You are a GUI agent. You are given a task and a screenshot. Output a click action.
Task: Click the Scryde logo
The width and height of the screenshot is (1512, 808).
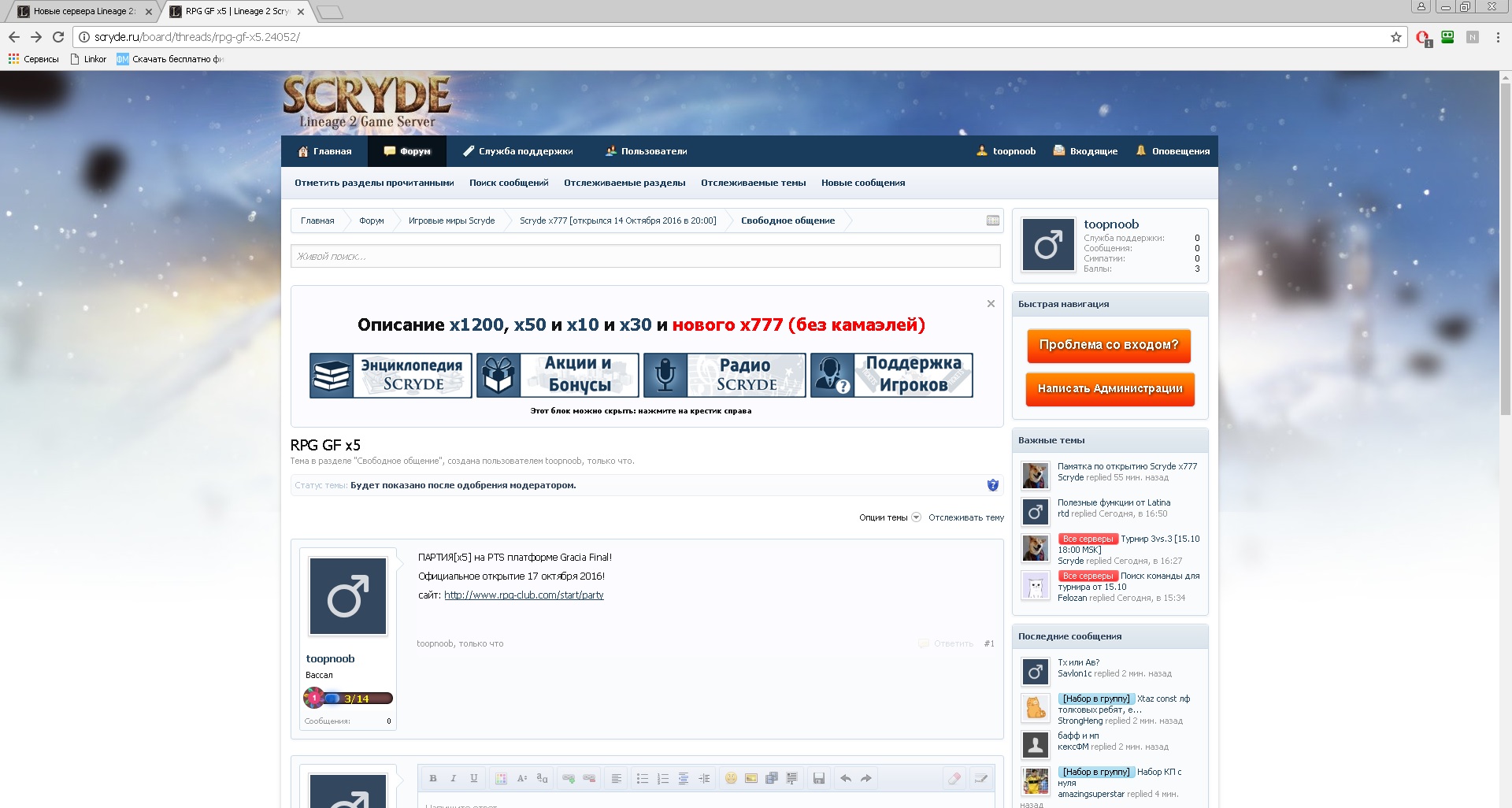point(366,102)
